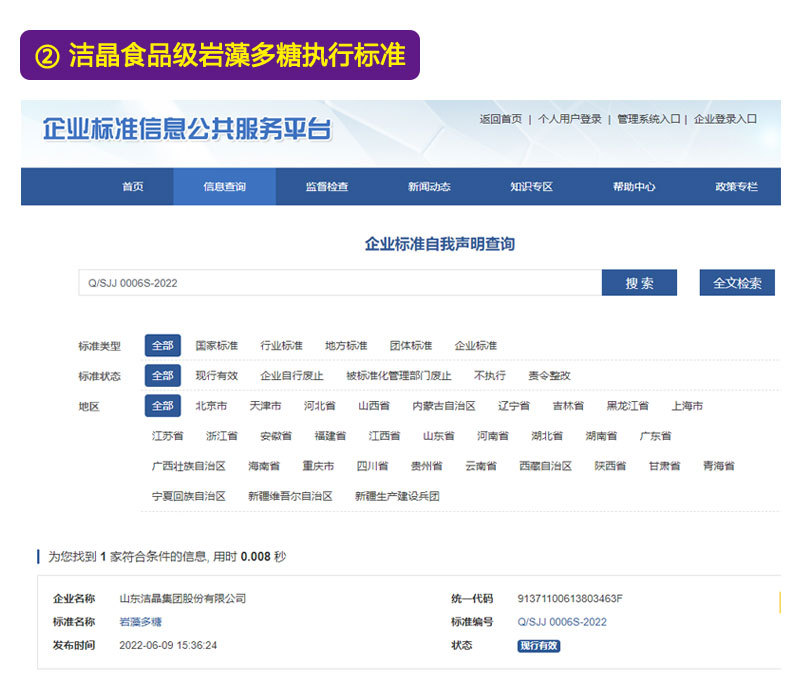800x700 pixels.
Task: Filter region by 云南省
Action: coord(481,466)
